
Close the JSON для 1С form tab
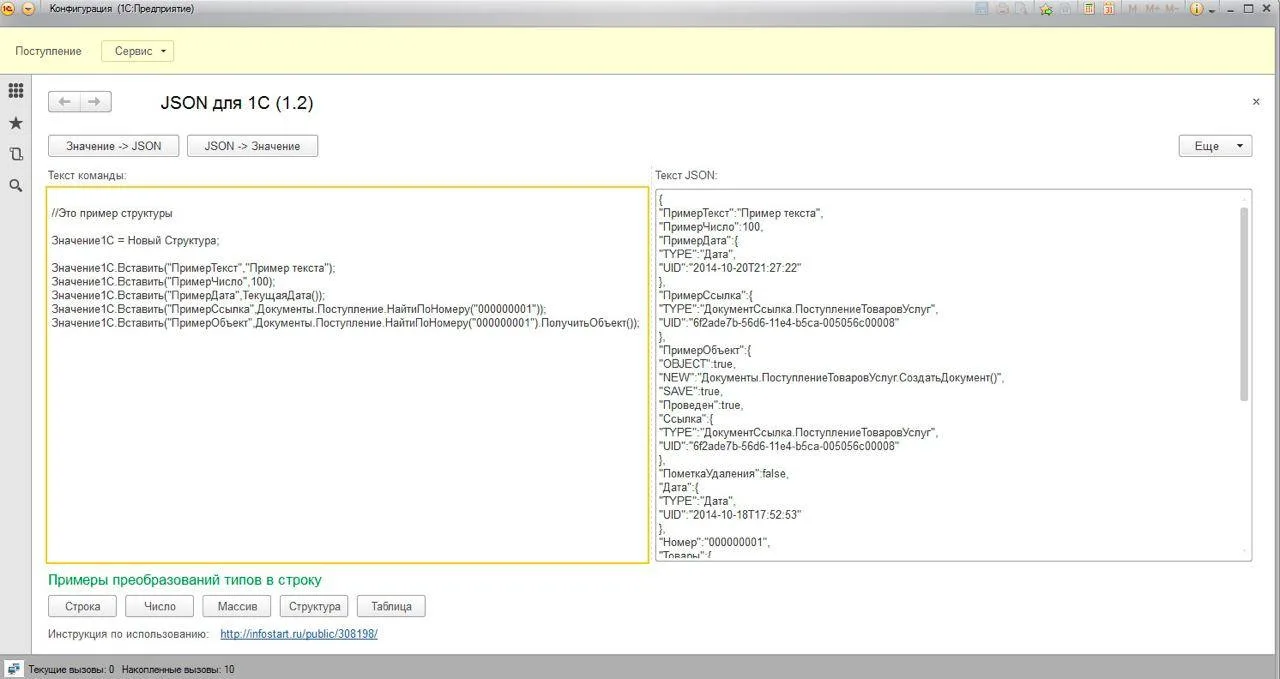1256,102
